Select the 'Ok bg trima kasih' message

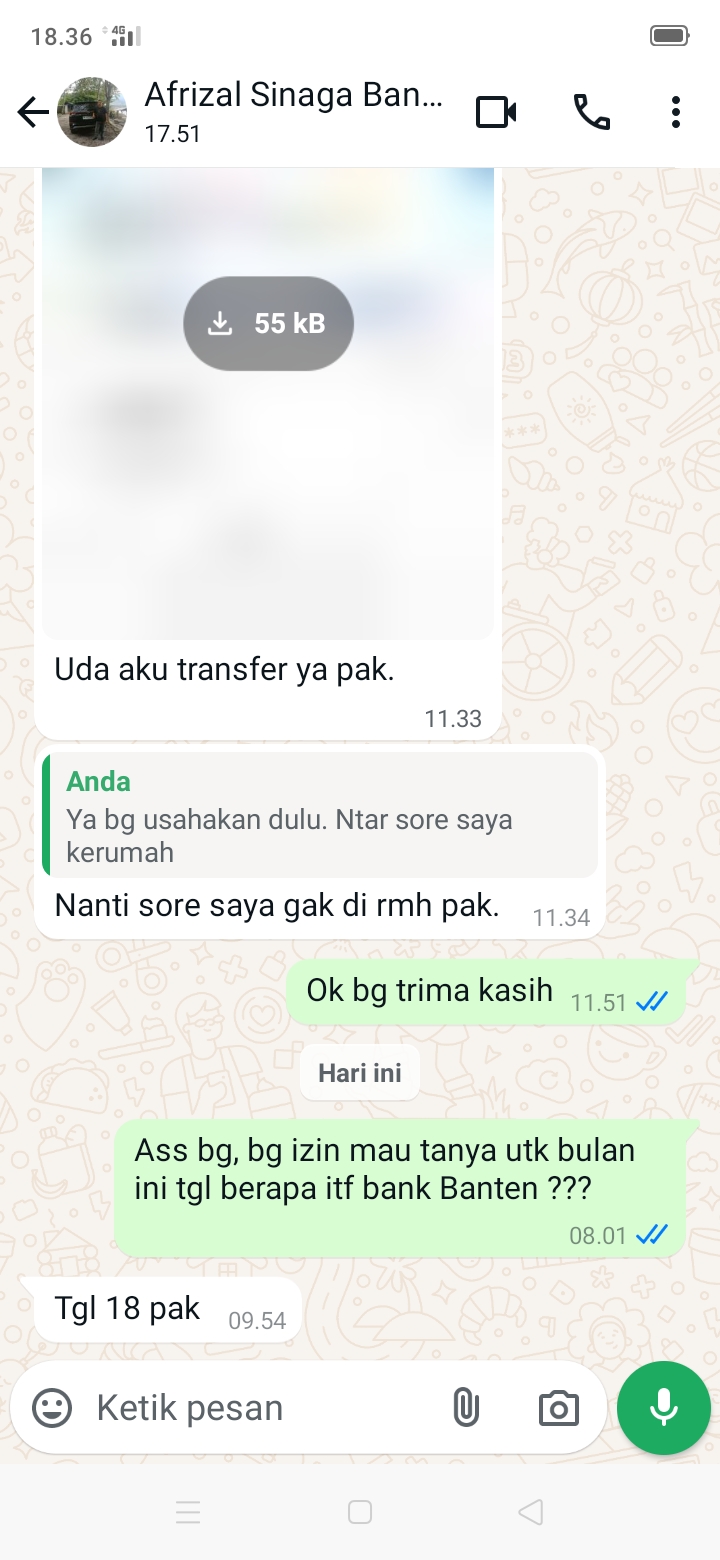pyautogui.click(x=486, y=991)
